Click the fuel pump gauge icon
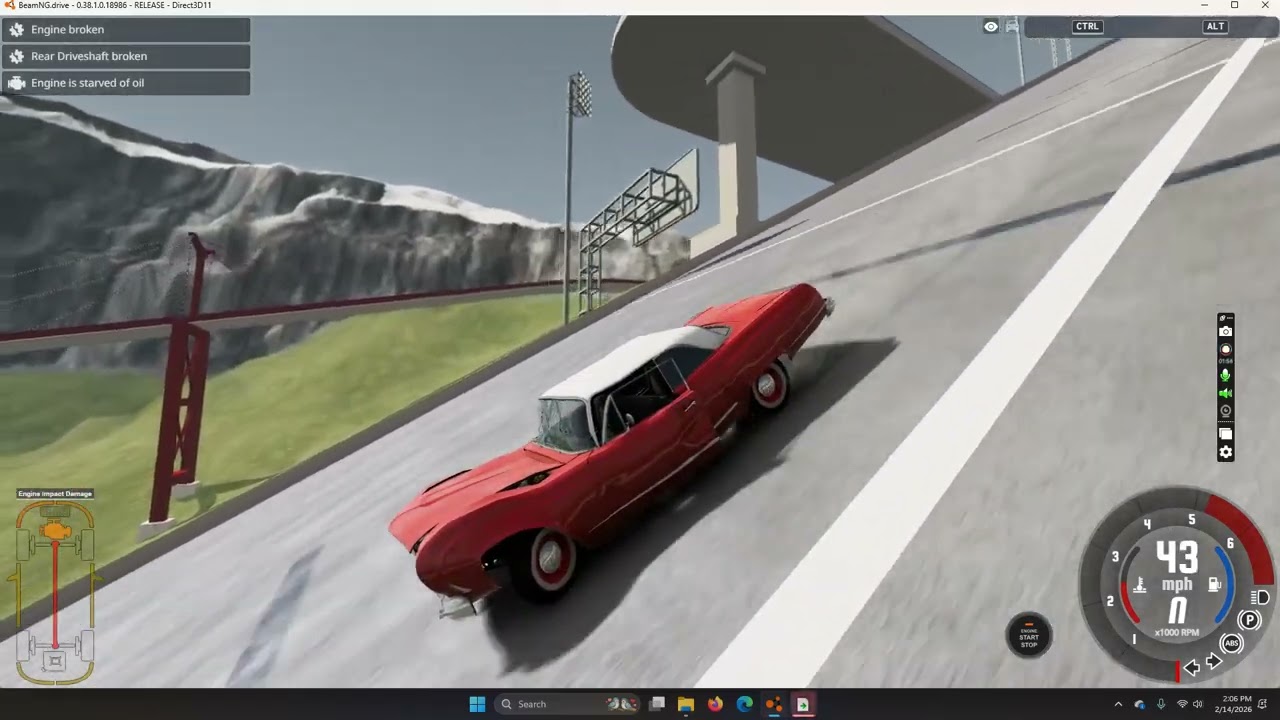The image size is (1280, 720). click(x=1216, y=584)
